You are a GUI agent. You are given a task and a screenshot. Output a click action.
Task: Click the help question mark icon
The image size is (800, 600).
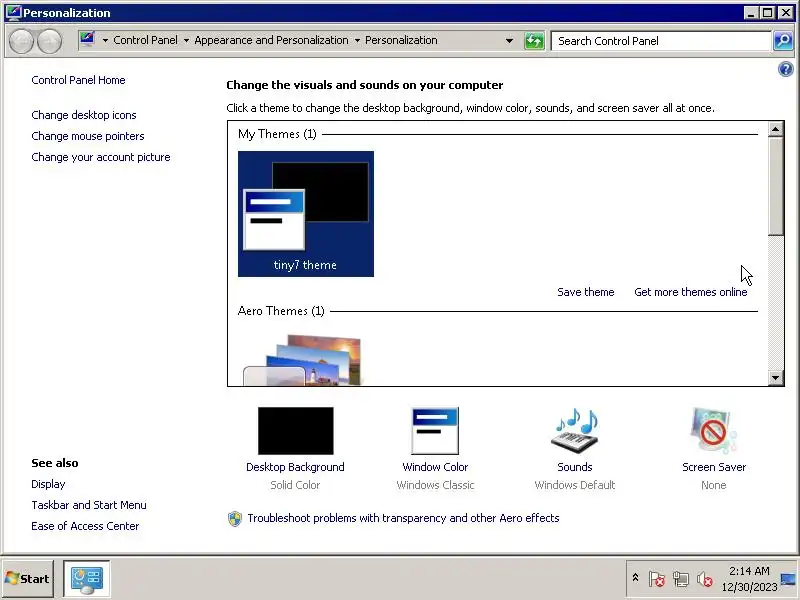click(786, 69)
